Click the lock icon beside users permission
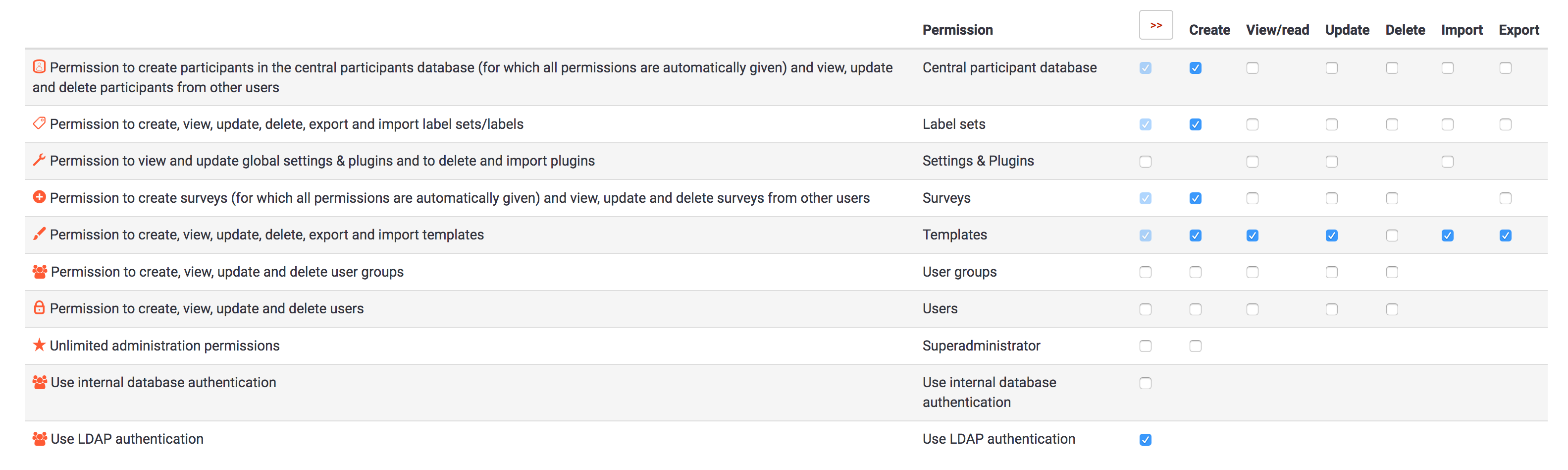 point(39,308)
